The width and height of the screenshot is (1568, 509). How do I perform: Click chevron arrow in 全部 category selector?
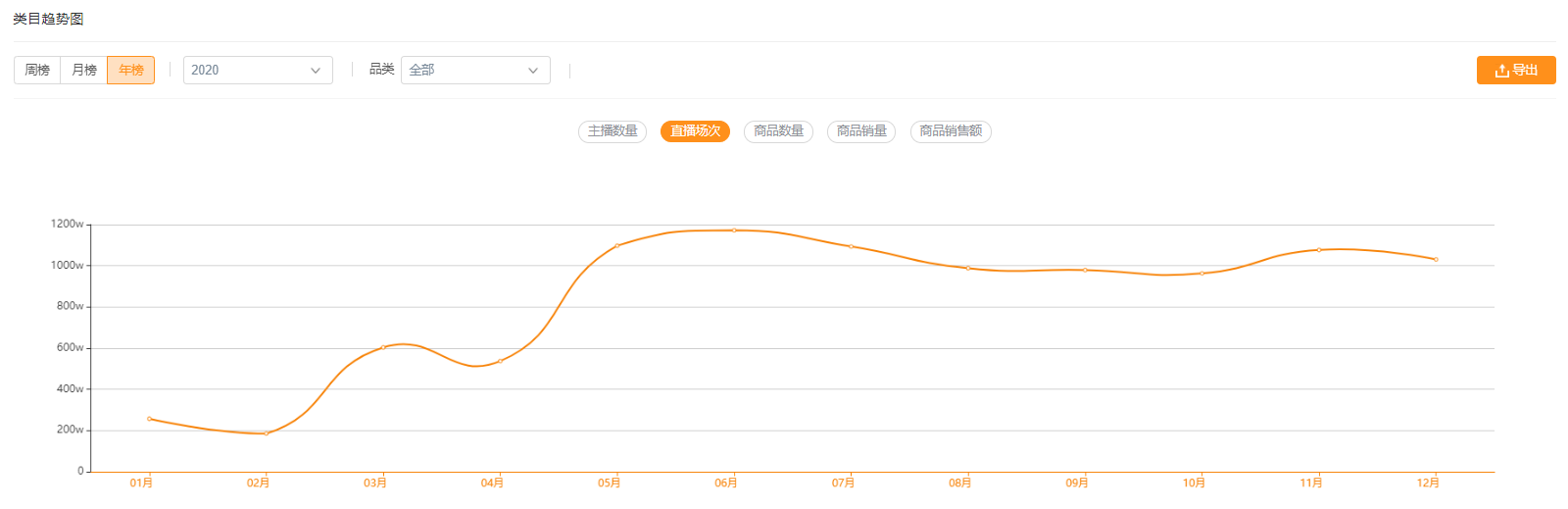[x=533, y=71]
